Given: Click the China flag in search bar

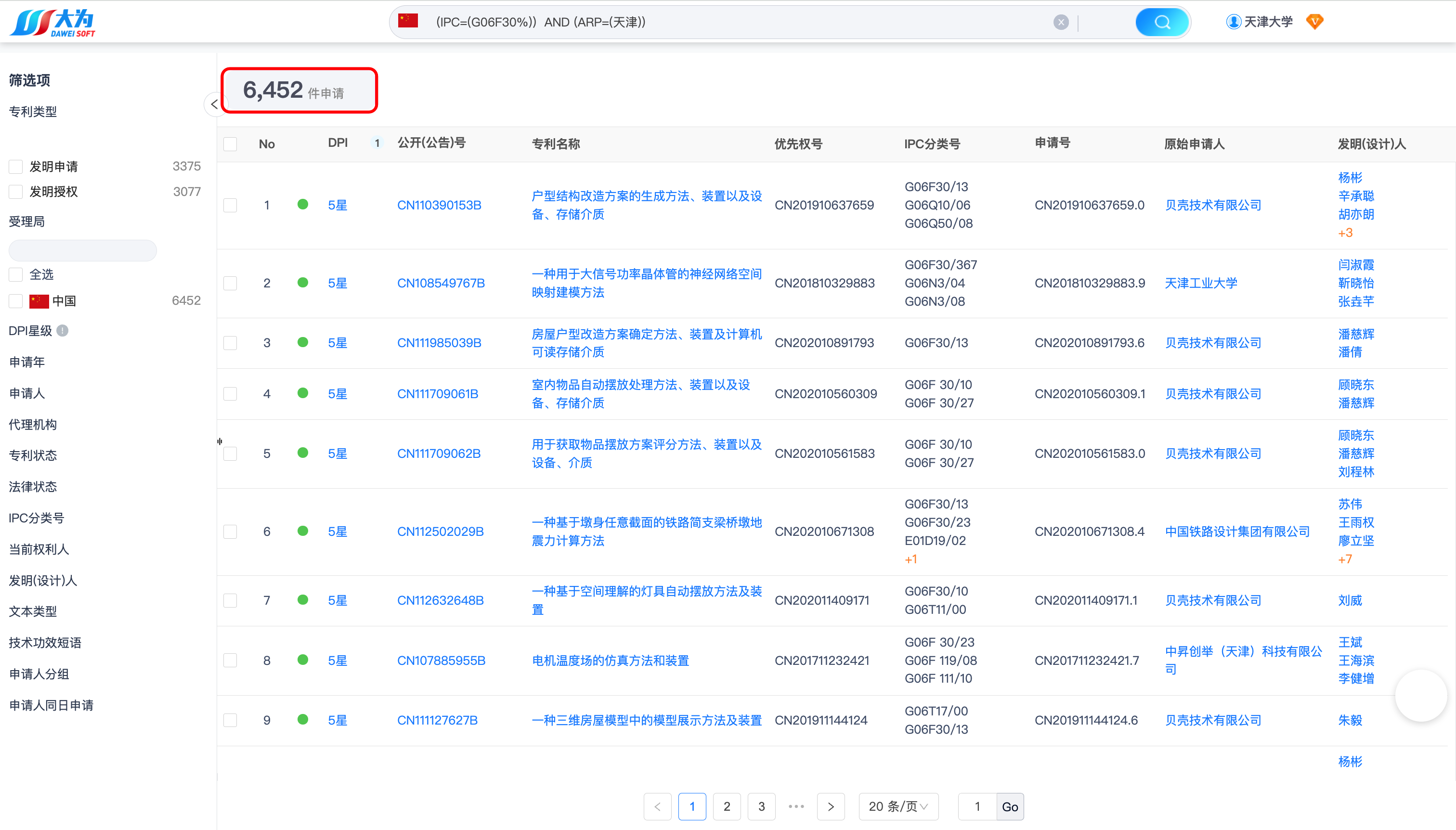Looking at the screenshot, I should pyautogui.click(x=408, y=21).
